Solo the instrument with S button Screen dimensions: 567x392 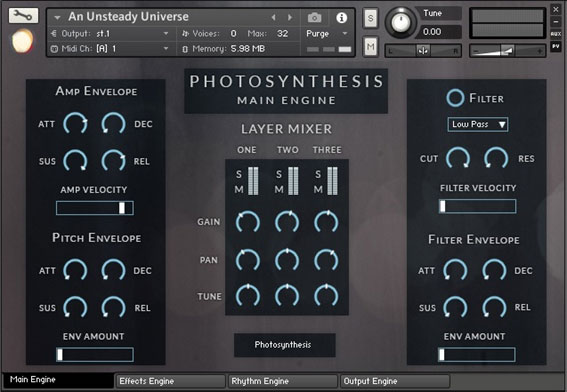click(x=370, y=18)
